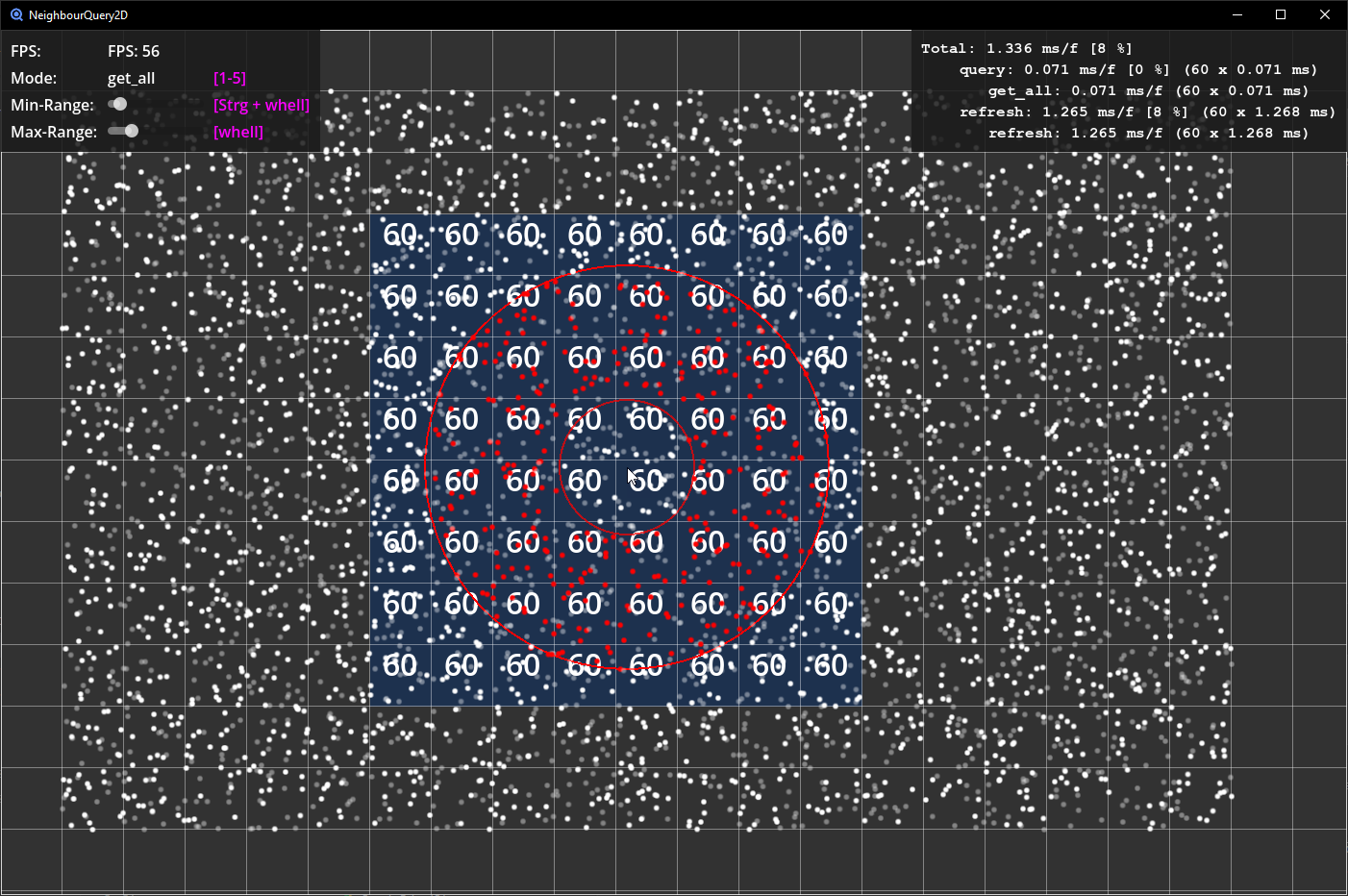Click the [Strg + whell] shortcut hint
1348x896 pixels.
(x=262, y=105)
